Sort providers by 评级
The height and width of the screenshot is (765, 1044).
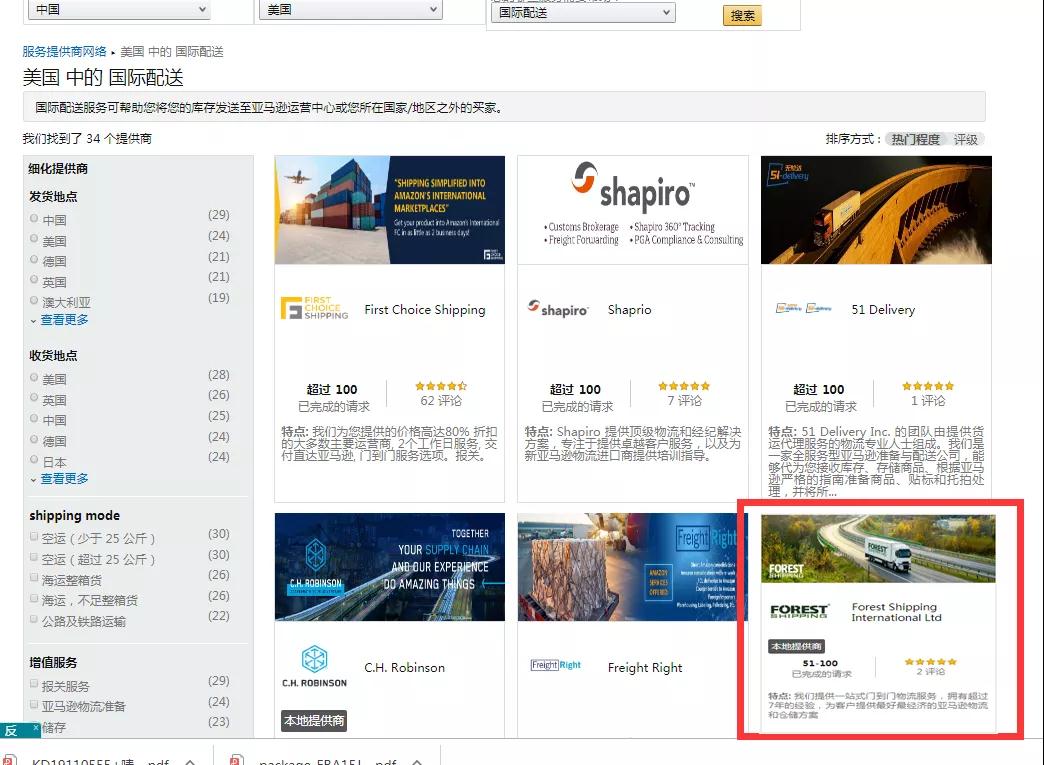[x=965, y=139]
